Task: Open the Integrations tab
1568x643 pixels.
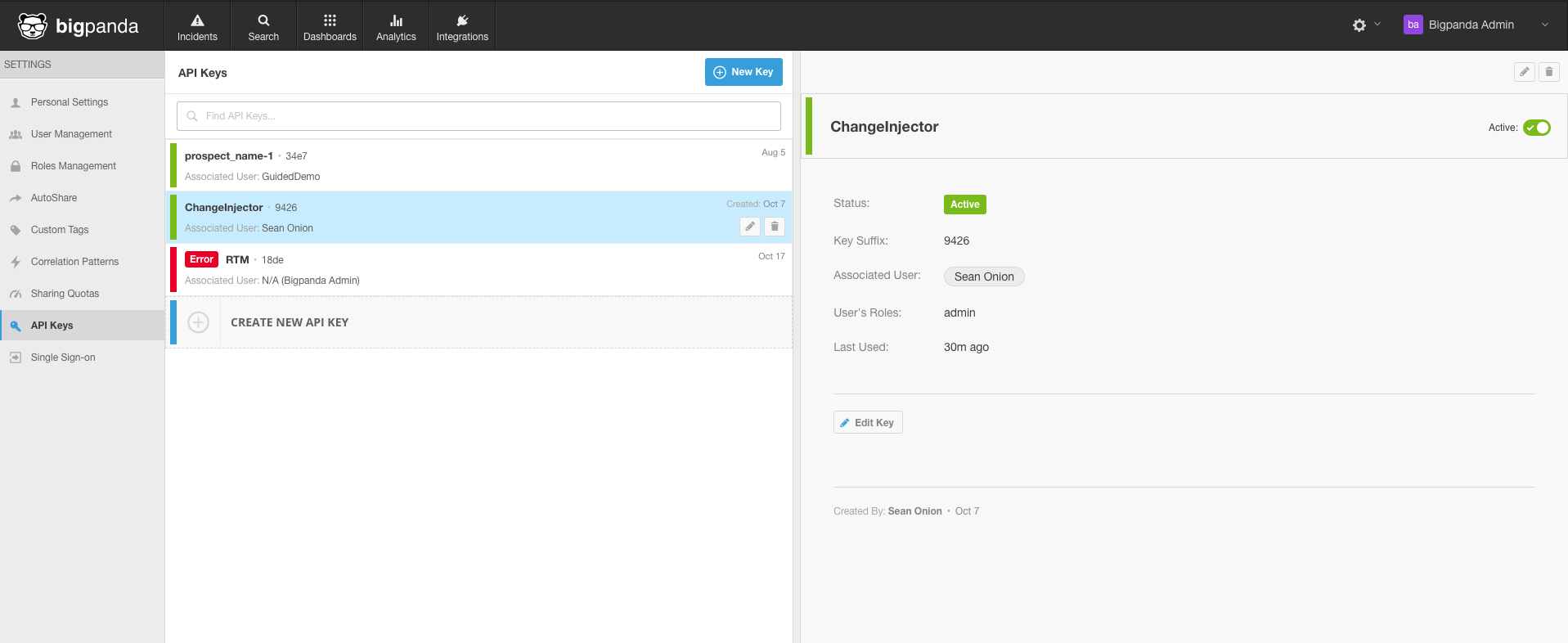Action: tap(462, 26)
